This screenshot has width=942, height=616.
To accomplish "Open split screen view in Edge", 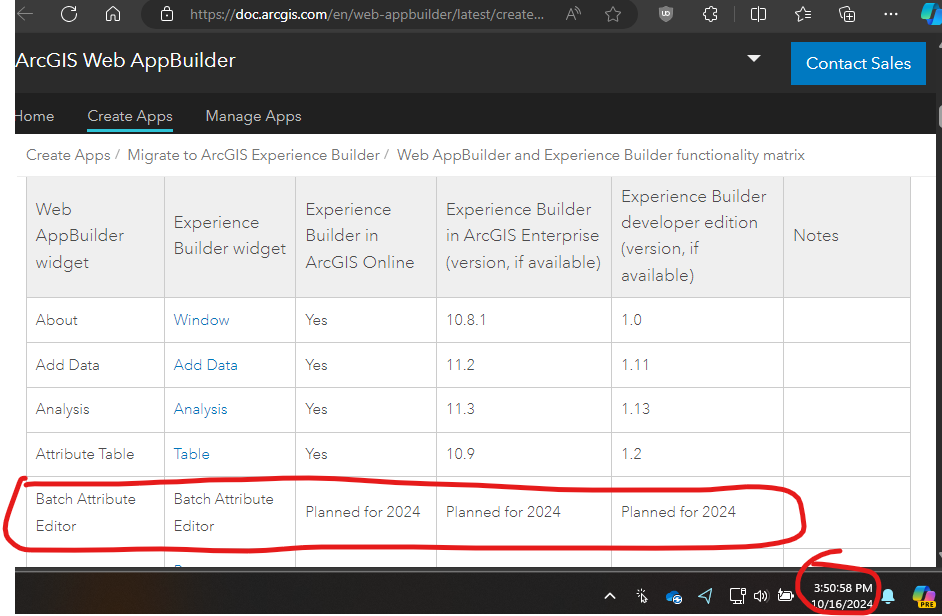I will 757,14.
